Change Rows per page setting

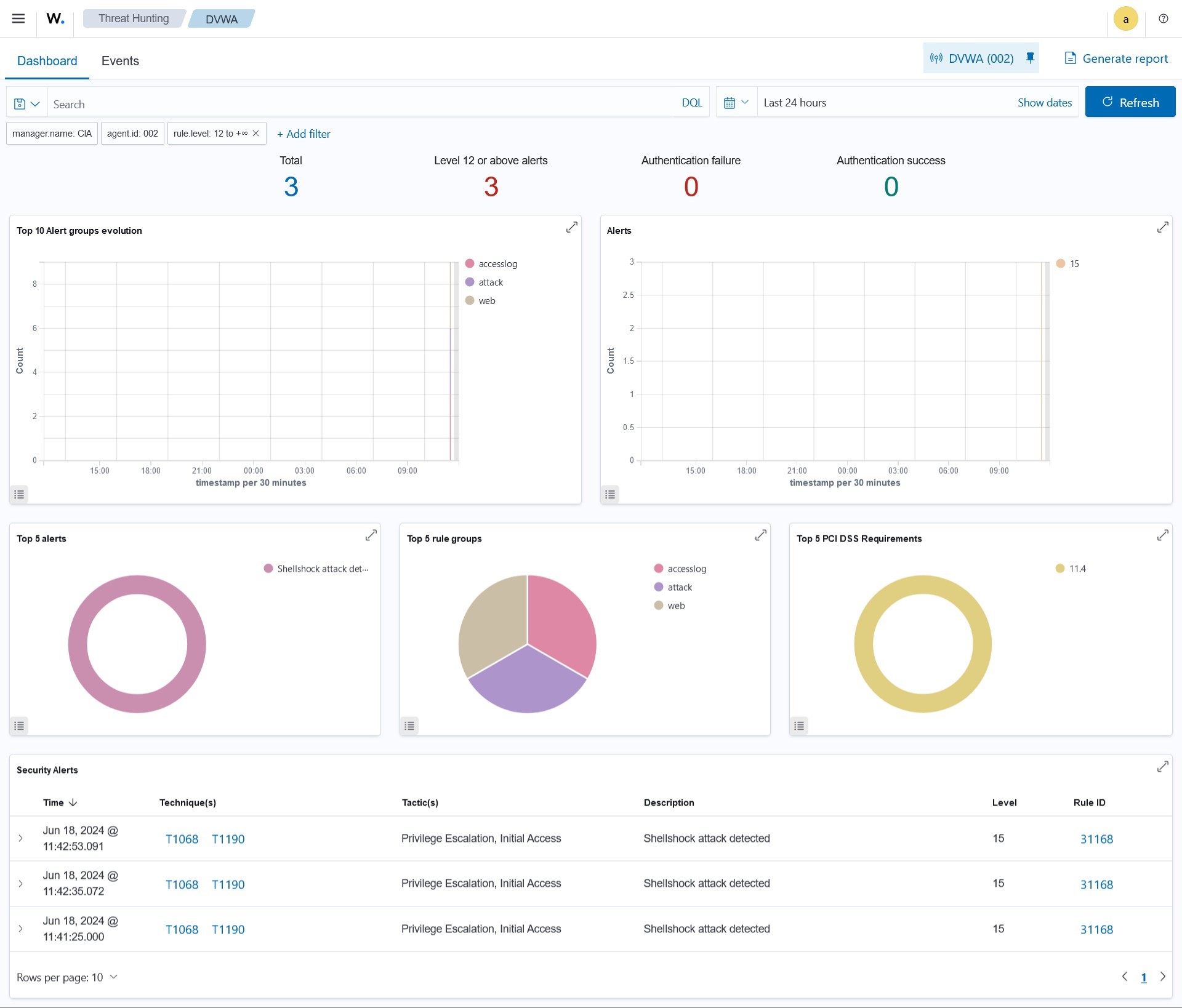(66, 977)
